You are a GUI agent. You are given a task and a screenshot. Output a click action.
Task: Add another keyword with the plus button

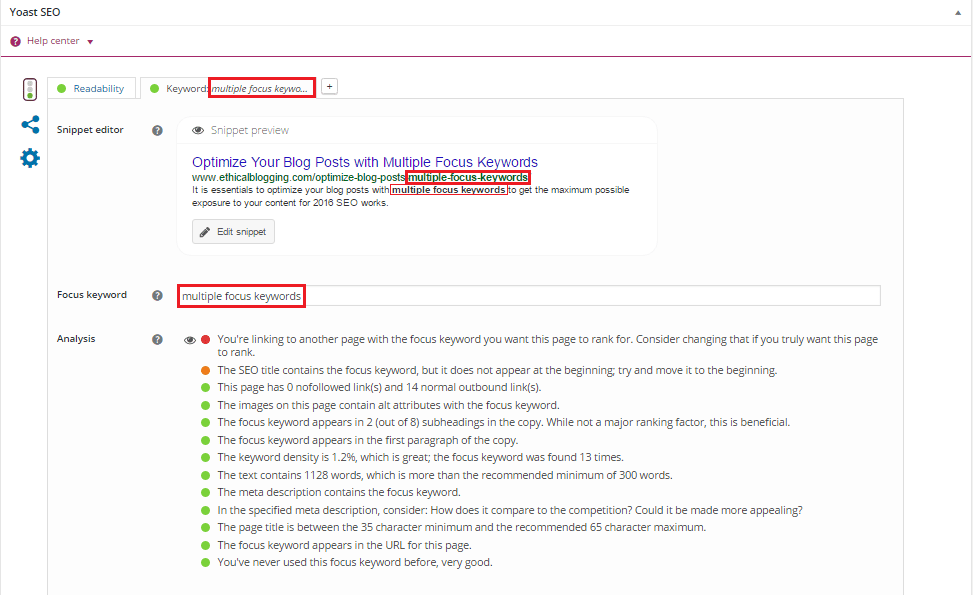tap(329, 87)
